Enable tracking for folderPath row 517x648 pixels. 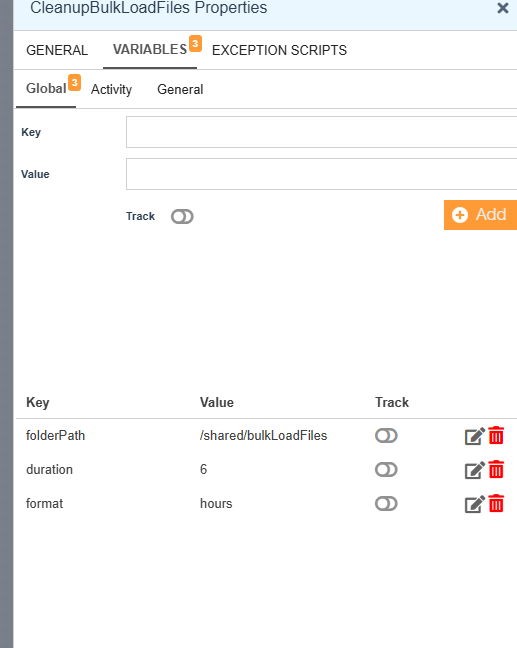(386, 436)
